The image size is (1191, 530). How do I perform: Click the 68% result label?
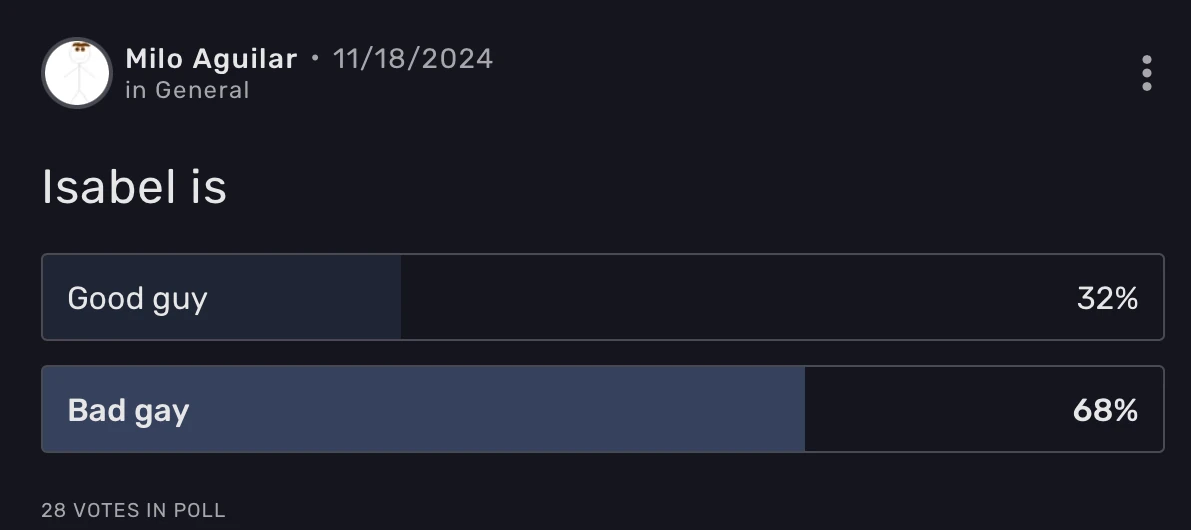[1105, 410]
